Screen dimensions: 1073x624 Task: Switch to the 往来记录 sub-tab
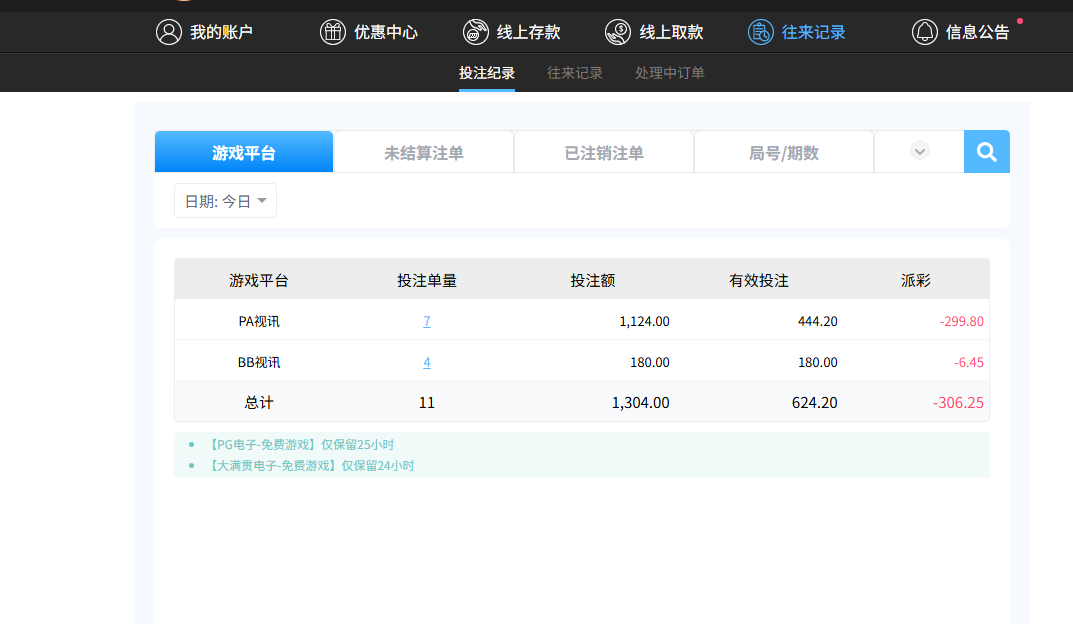point(575,73)
